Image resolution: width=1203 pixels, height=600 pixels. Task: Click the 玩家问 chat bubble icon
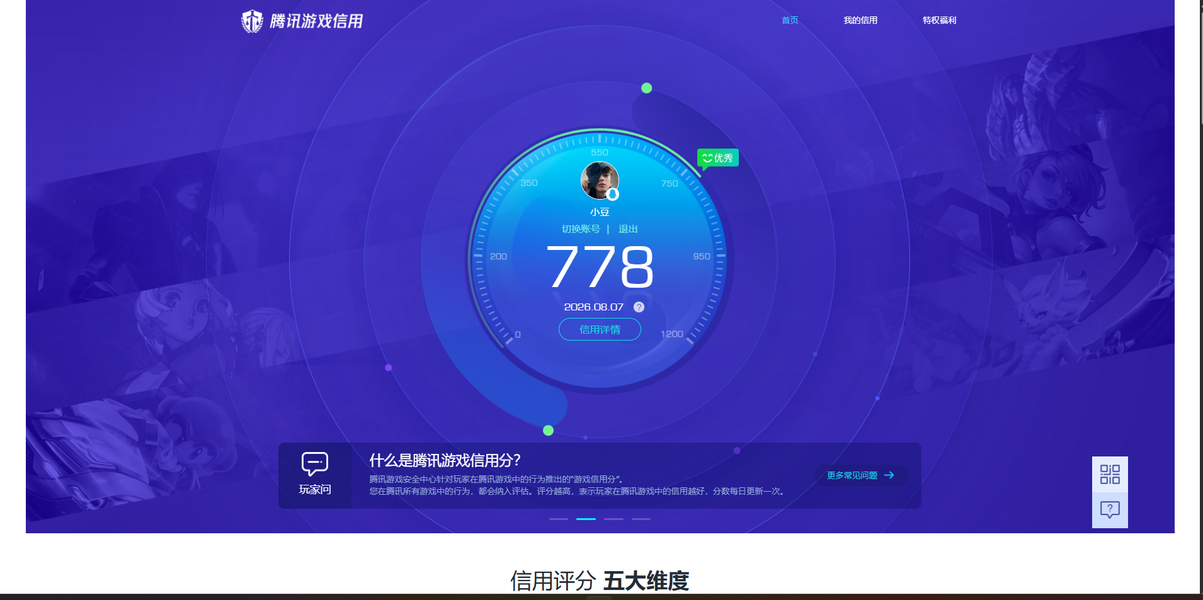[315, 464]
